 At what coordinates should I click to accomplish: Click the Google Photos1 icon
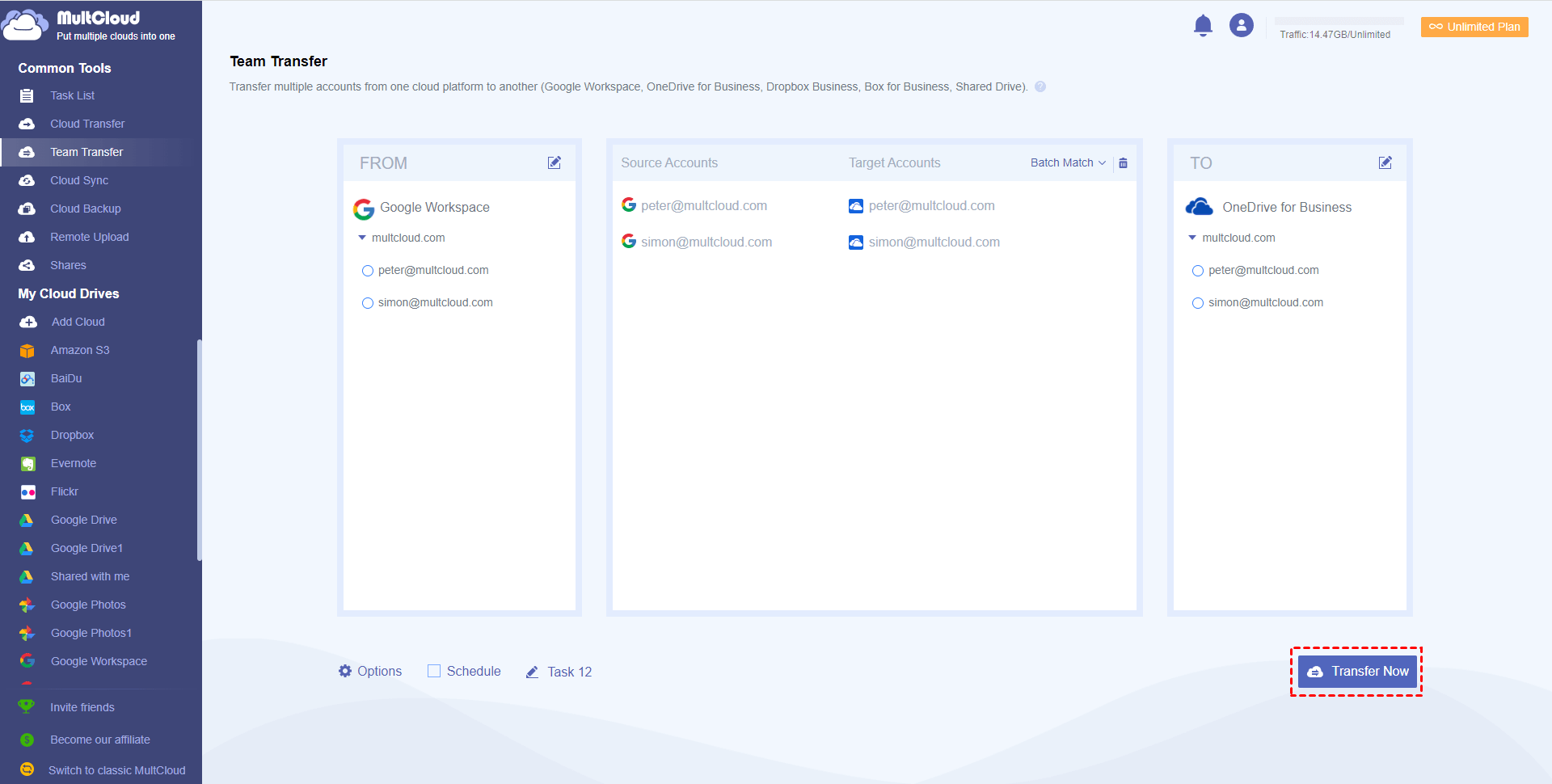(27, 633)
